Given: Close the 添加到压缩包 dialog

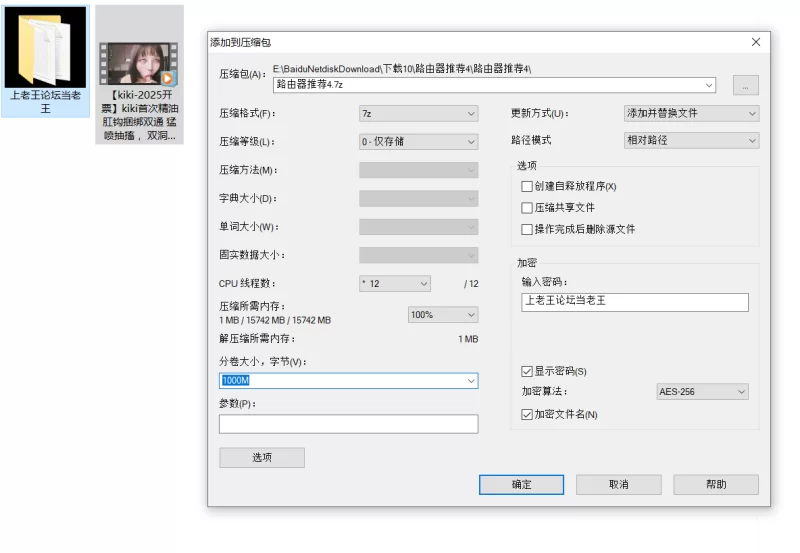Looking at the screenshot, I should [x=756, y=42].
